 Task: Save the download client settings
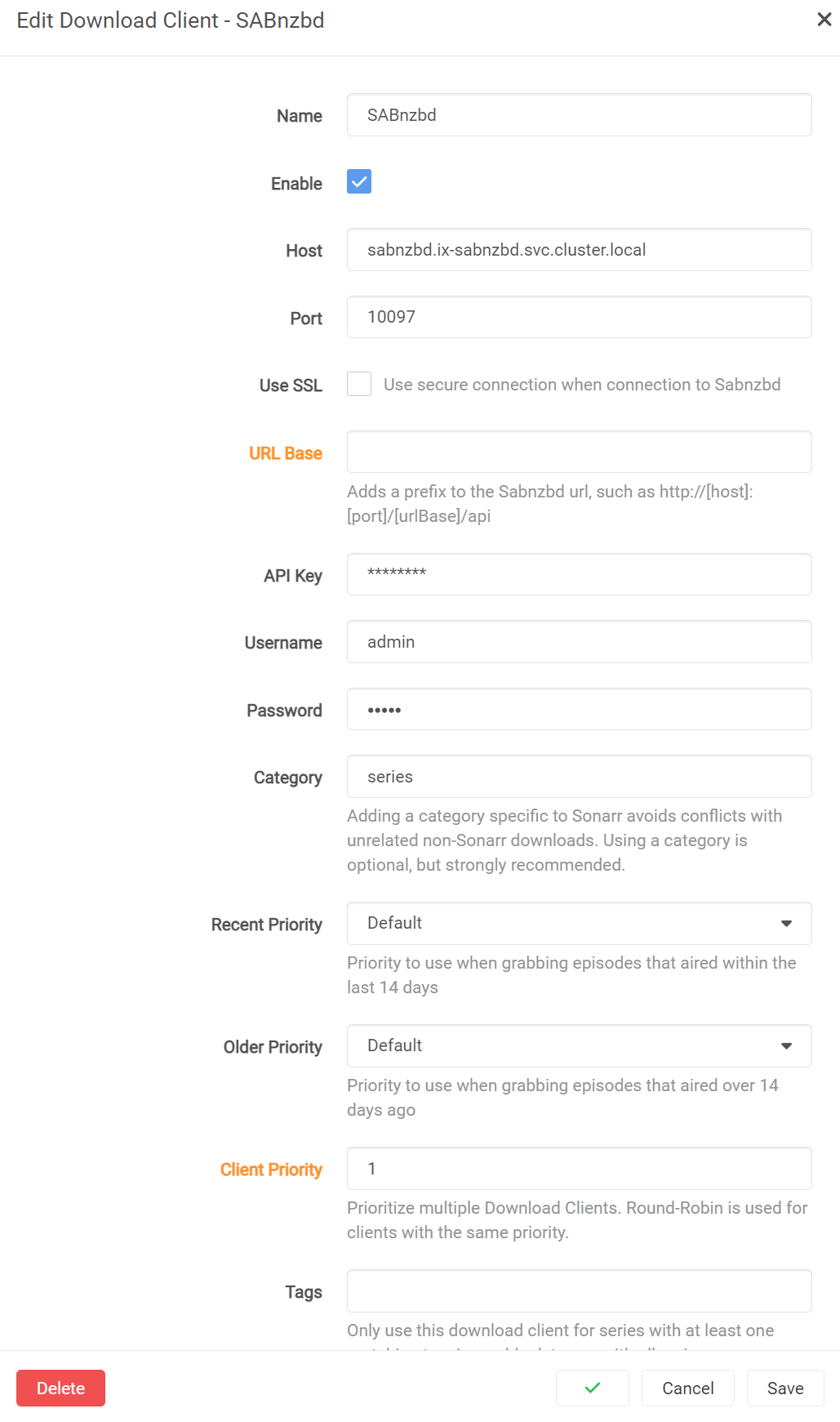click(784, 1388)
